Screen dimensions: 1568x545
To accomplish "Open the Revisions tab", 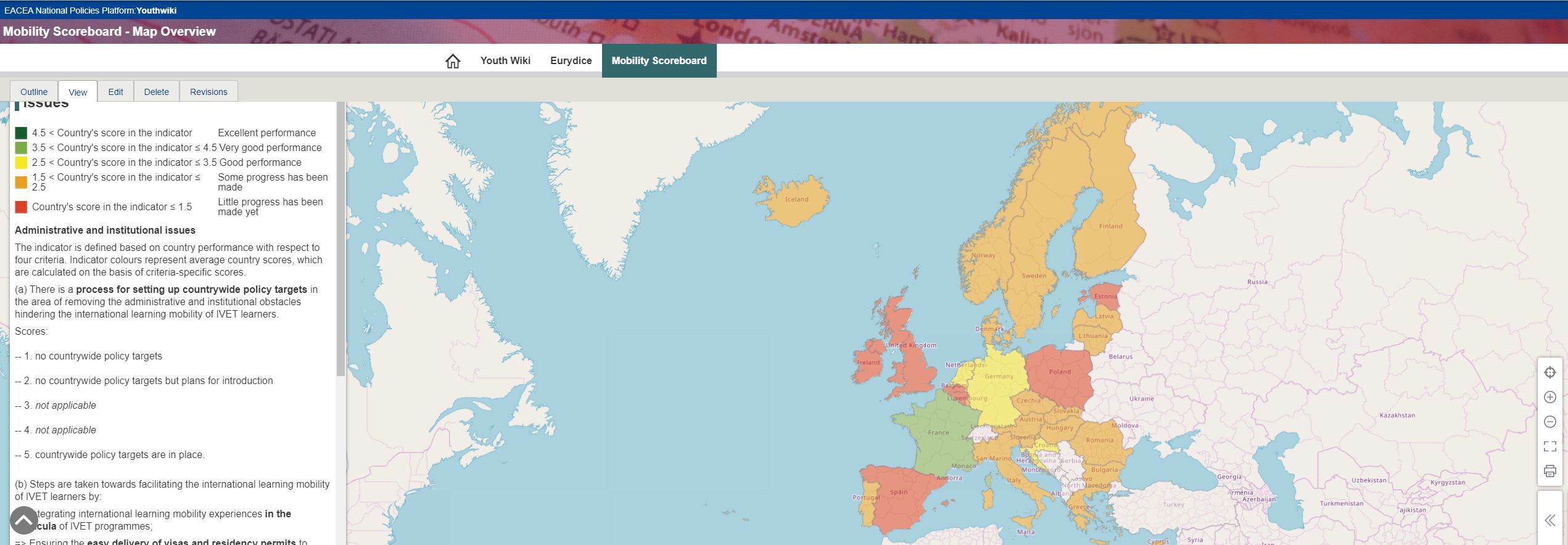I will pos(208,92).
